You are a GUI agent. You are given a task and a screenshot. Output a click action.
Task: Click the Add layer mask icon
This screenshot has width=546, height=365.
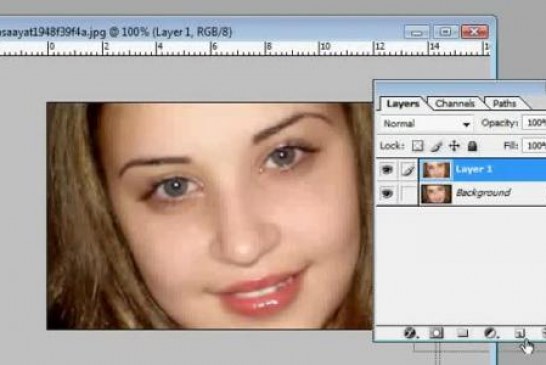coord(436,333)
